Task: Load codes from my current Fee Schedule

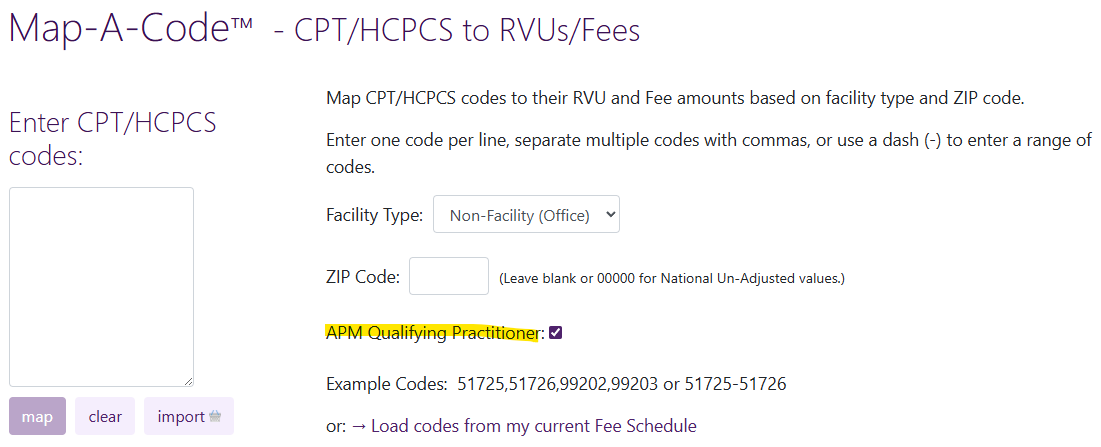Action: click(533, 426)
